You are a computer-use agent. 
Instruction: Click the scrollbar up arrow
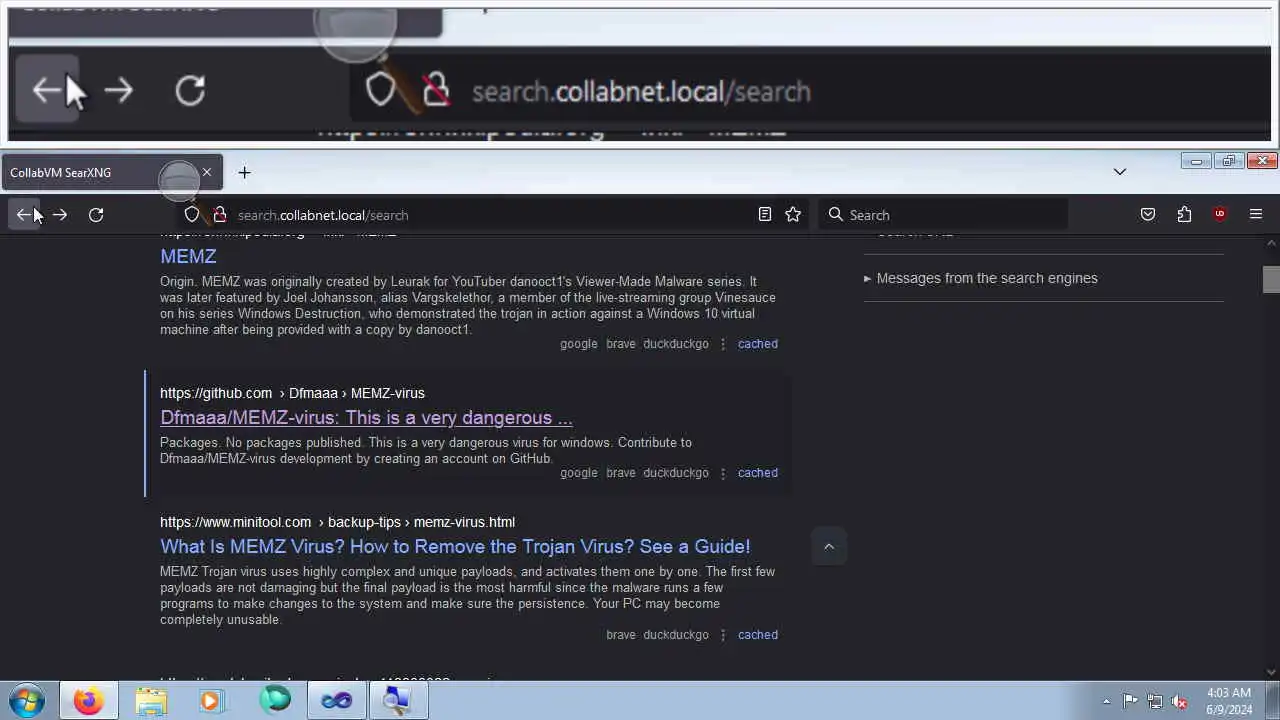click(x=1271, y=243)
